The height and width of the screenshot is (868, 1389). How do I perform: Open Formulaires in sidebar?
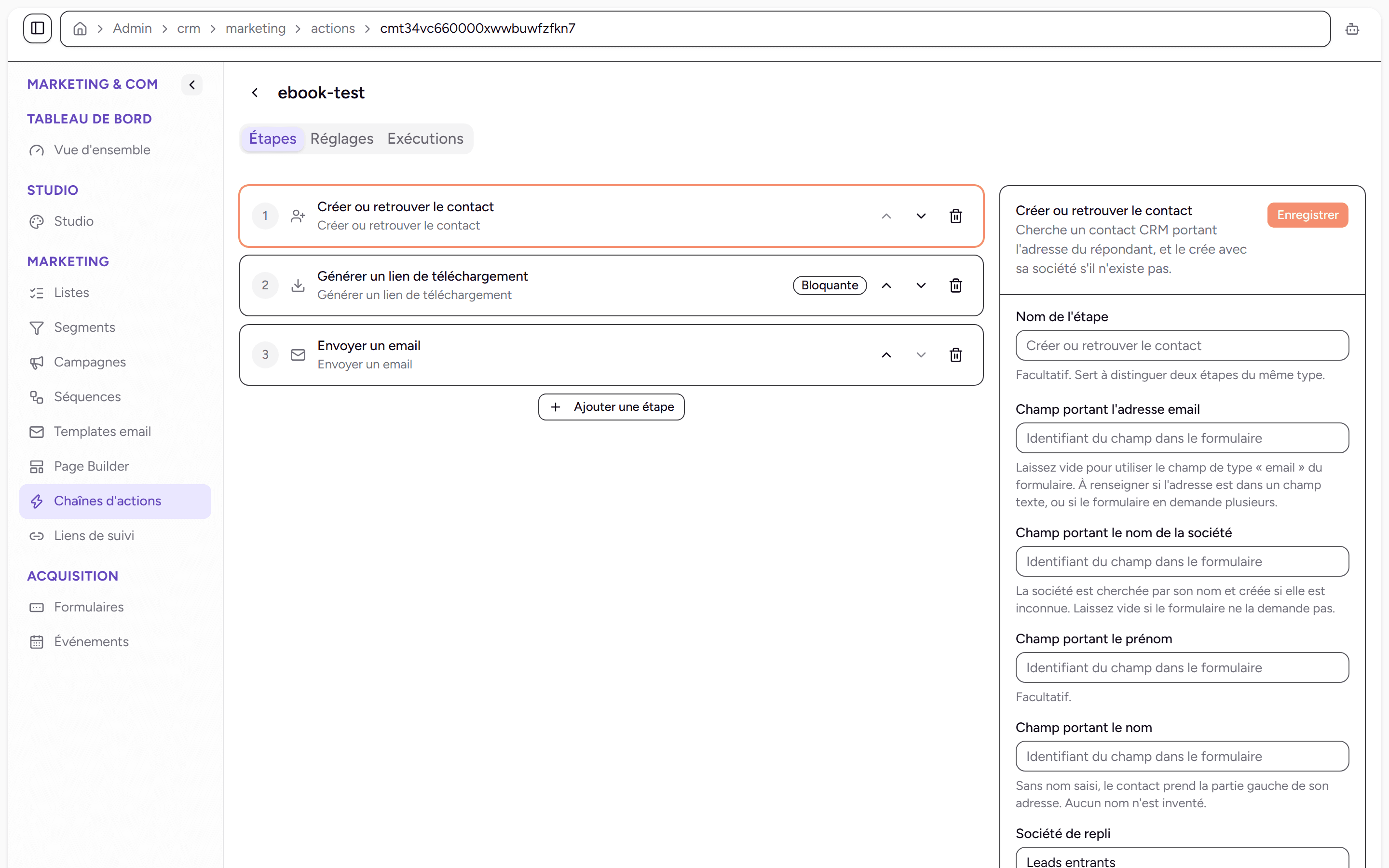(115, 607)
